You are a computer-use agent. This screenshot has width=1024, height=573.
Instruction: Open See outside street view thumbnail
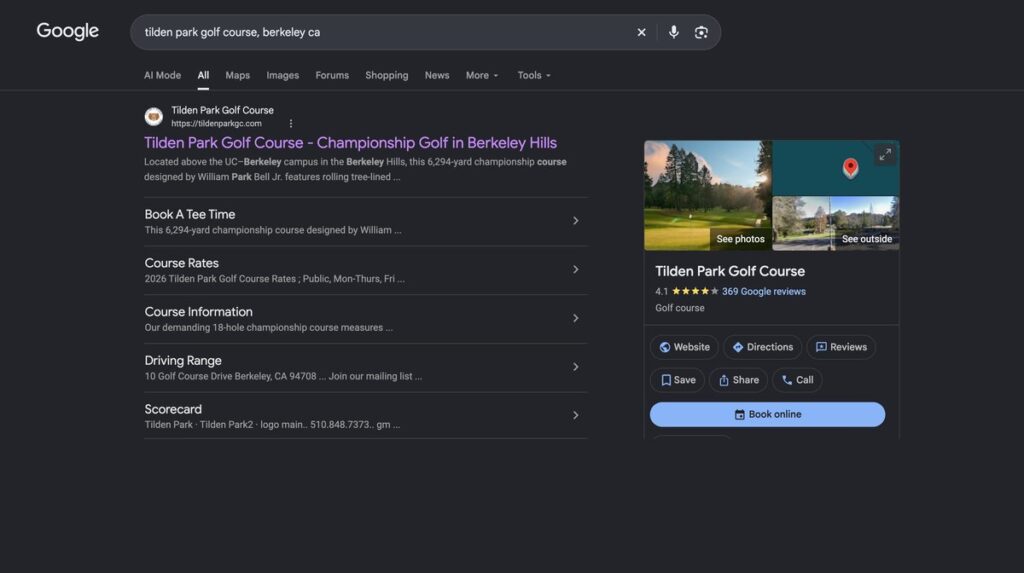(x=836, y=223)
